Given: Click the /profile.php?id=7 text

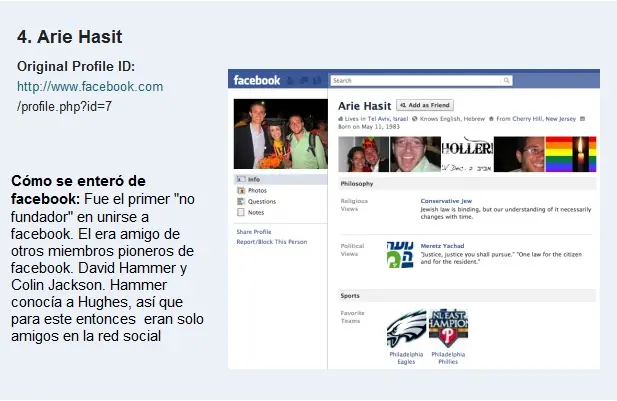Looking at the screenshot, I should pos(64,106).
